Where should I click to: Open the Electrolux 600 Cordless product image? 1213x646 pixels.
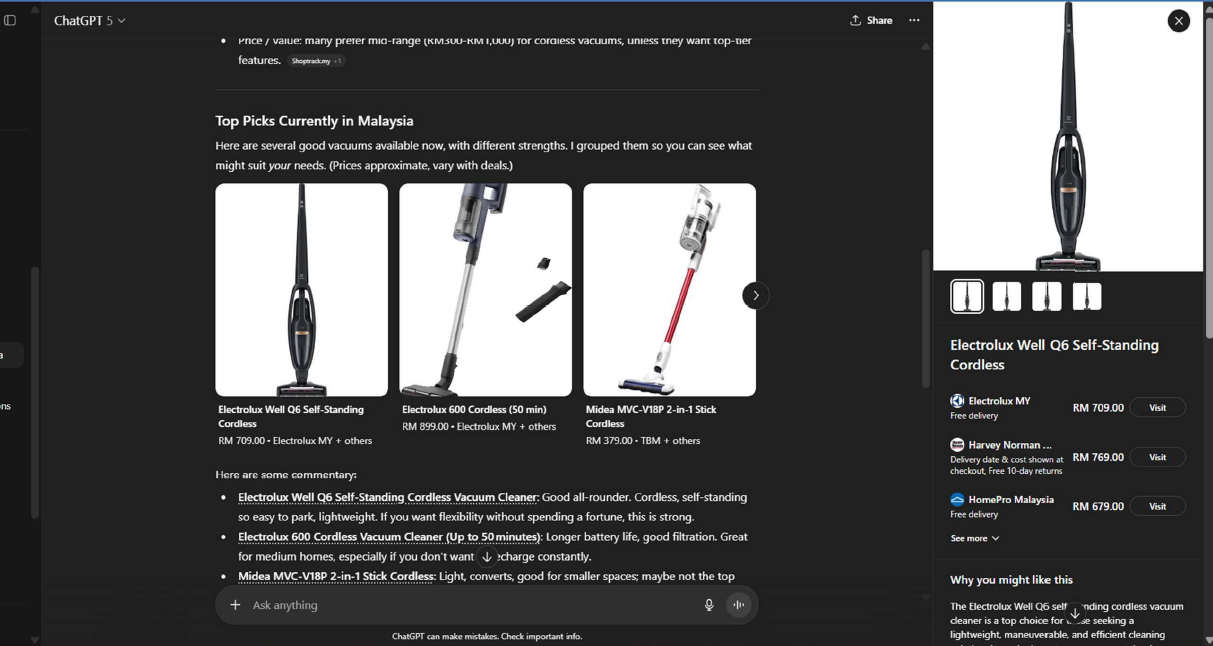coord(486,290)
